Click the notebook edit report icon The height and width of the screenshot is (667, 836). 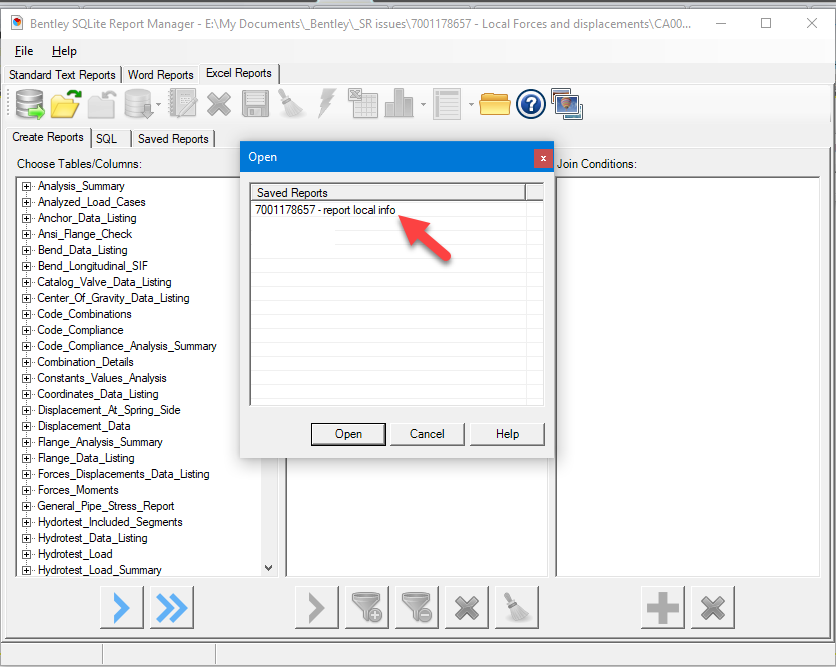pos(183,103)
